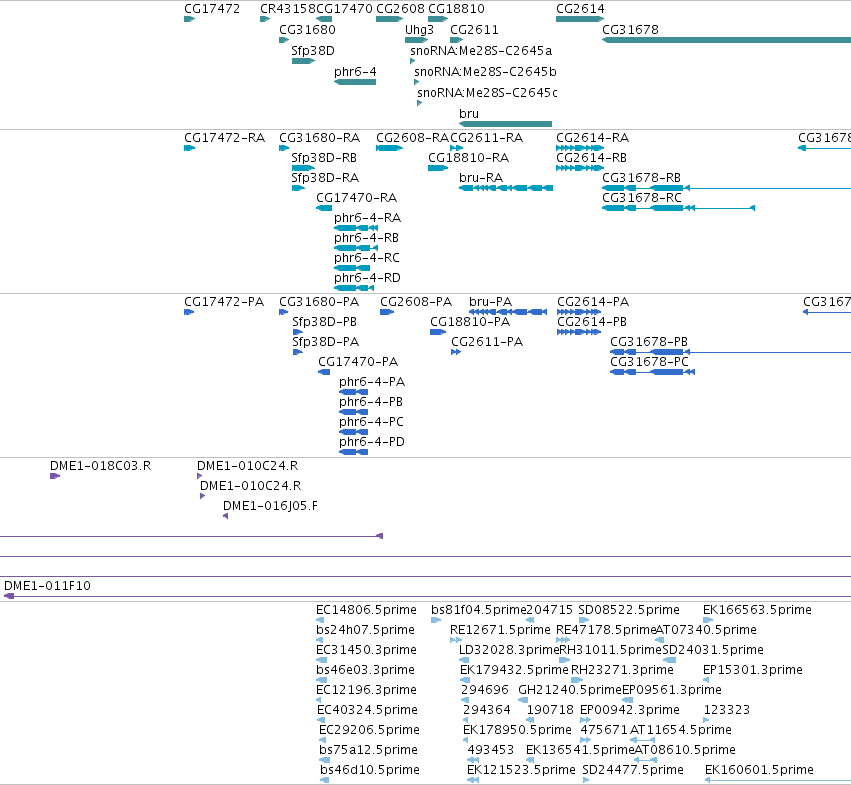Click protein label bru-PA
The width and height of the screenshot is (851, 785).
click(490, 302)
